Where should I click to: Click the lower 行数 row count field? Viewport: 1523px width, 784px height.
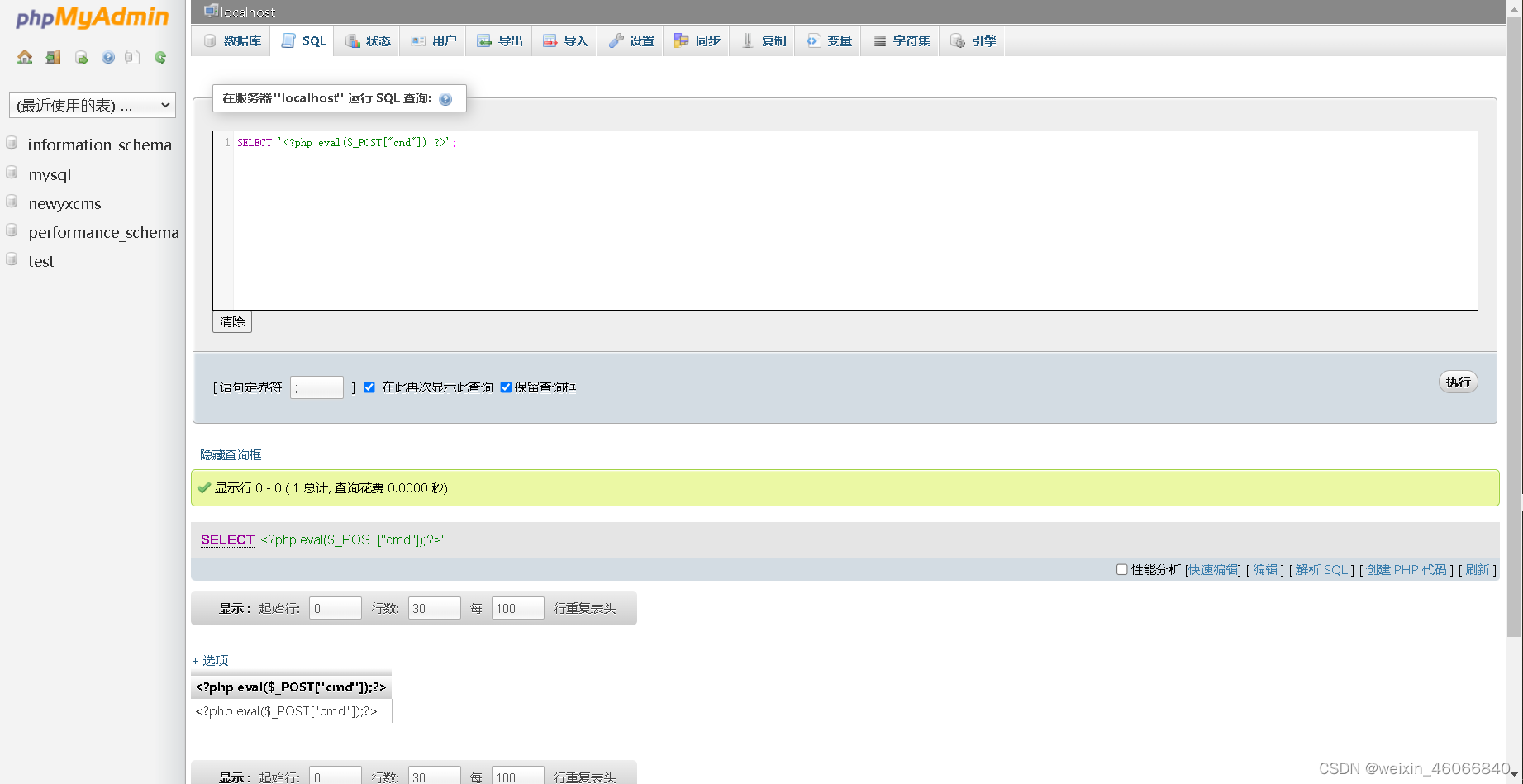[x=435, y=777]
